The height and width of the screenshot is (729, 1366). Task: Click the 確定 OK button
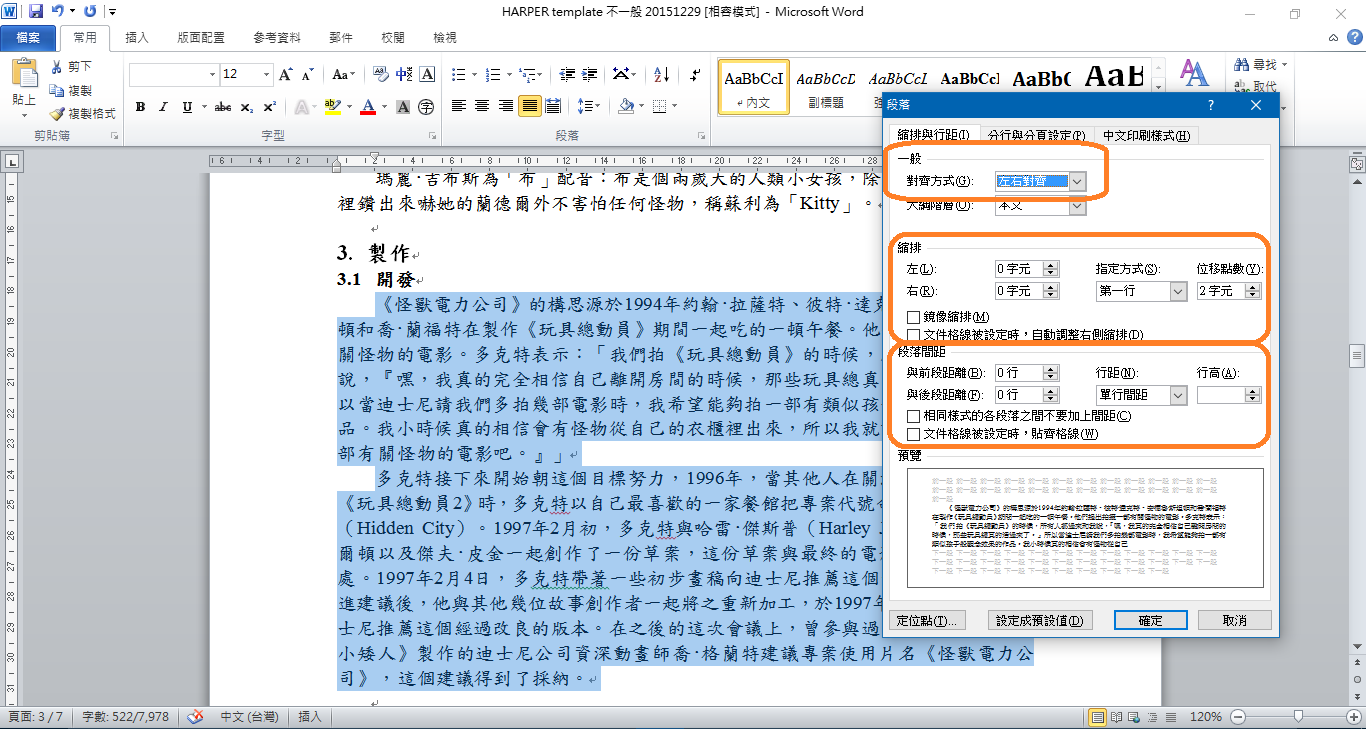tap(1150, 620)
